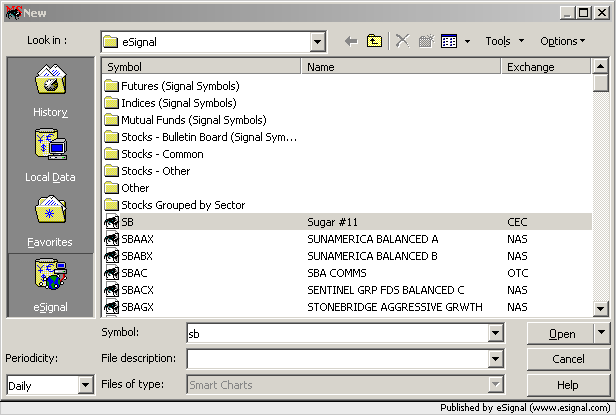Click the security icon beside SB
Image resolution: width=616 pixels, height=415 pixels.
tap(112, 222)
